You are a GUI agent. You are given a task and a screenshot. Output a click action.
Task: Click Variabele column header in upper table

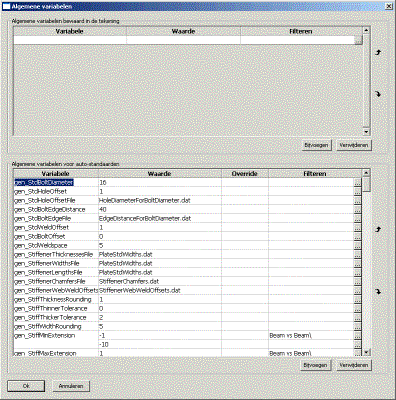(70, 31)
